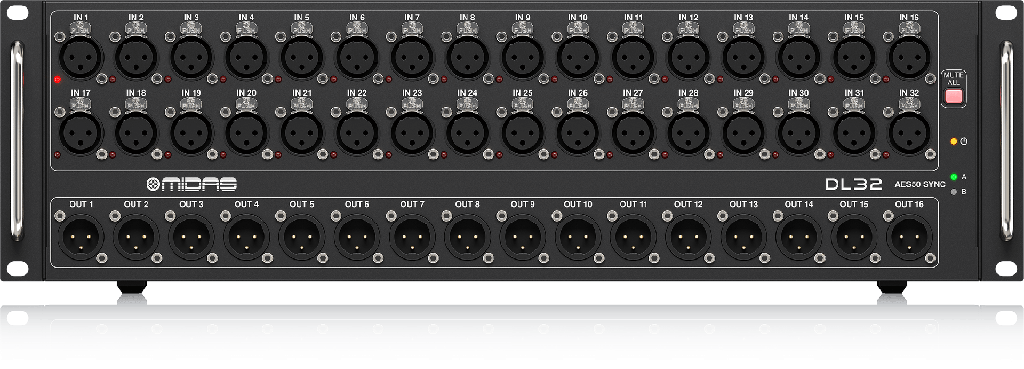
Task: Select the IN 1 XLR input connector
Action: (x=81, y=57)
